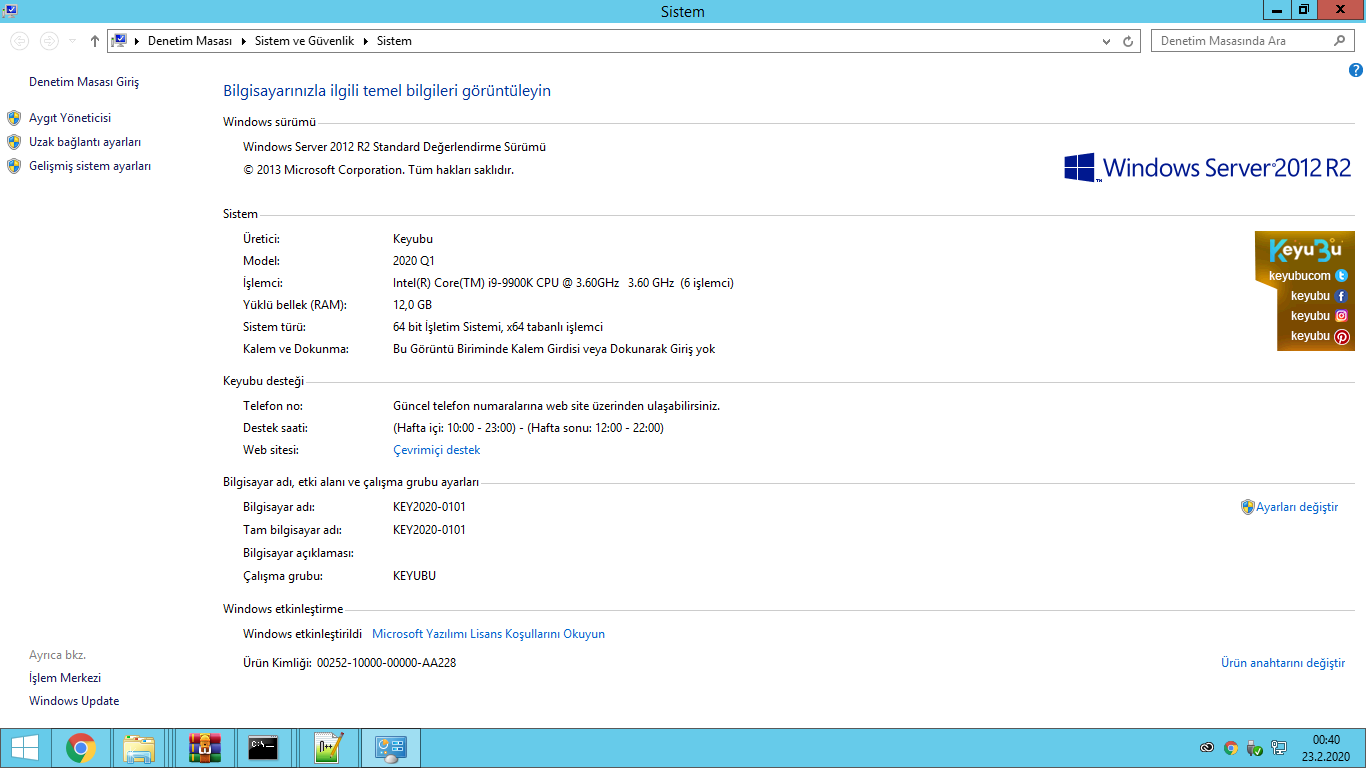Switch to Command Prompt on the taskbar
1366x768 pixels.
coord(263,748)
